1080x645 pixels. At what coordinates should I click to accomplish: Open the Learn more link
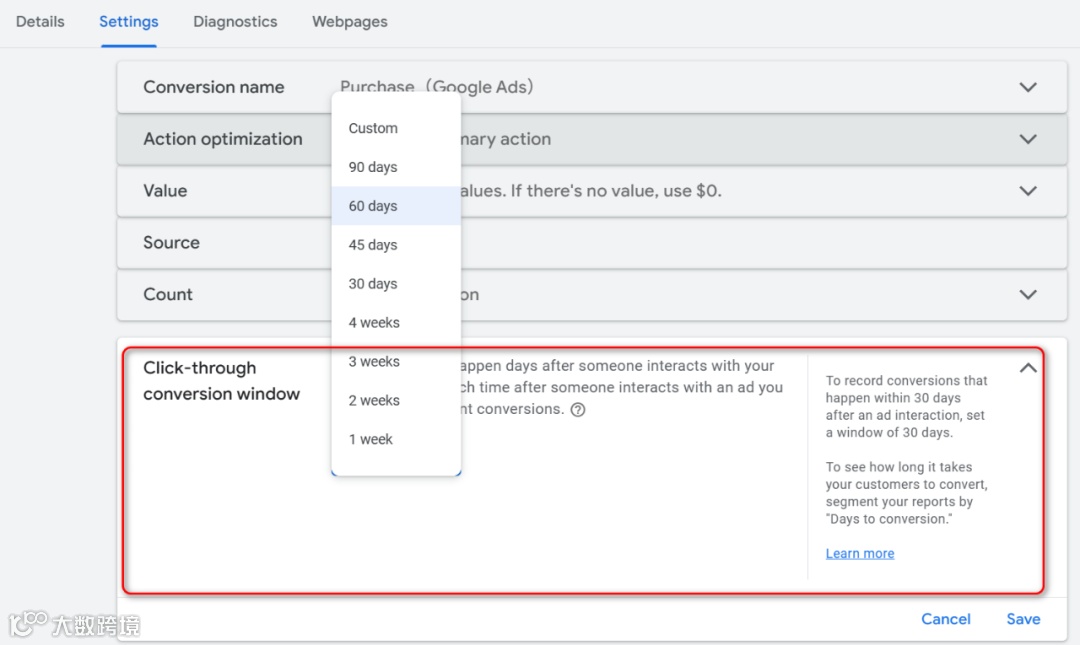click(x=860, y=553)
